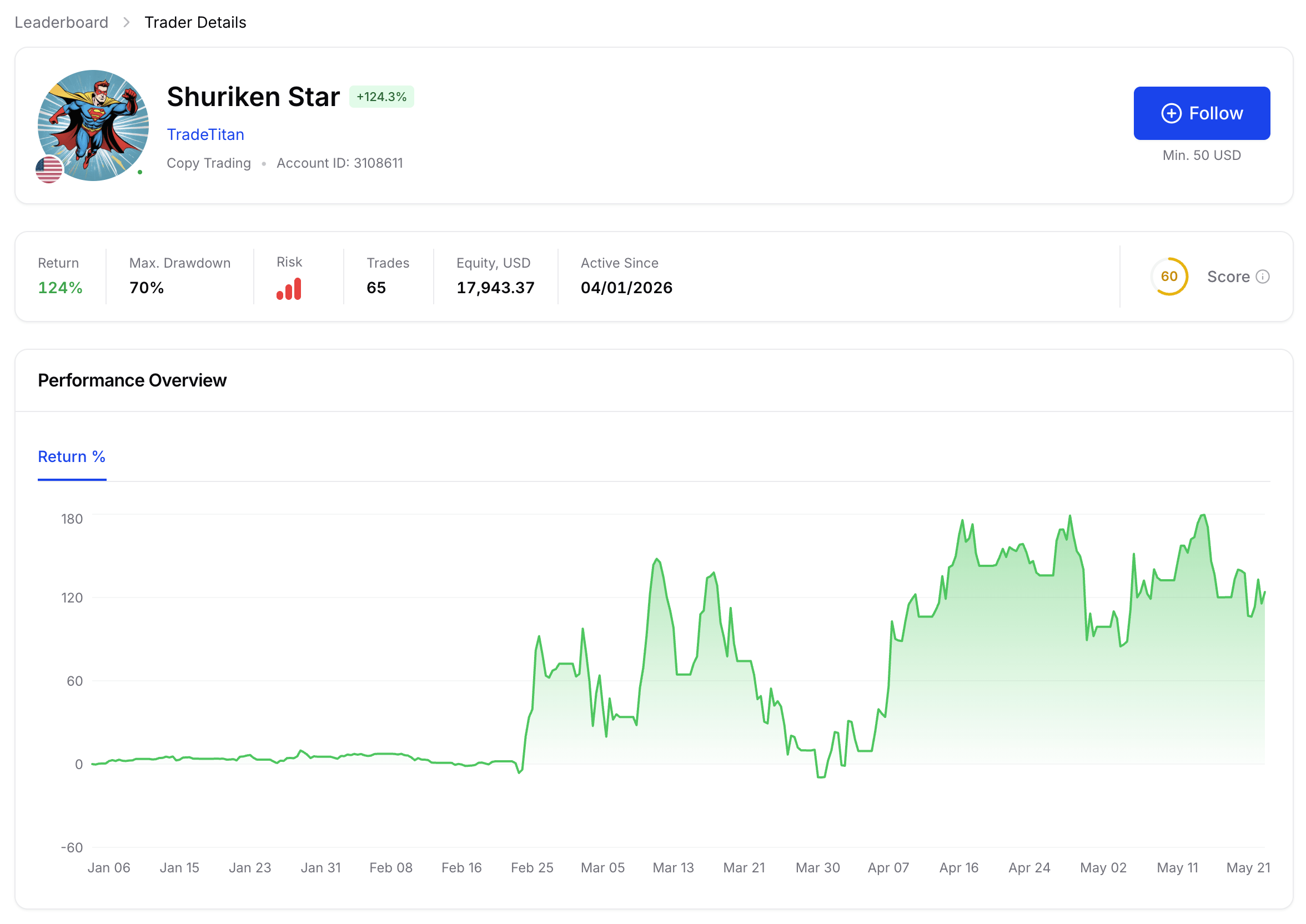Select Trader Details breadcrumb
Image resolution: width=1306 pixels, height=924 pixels.
click(195, 22)
